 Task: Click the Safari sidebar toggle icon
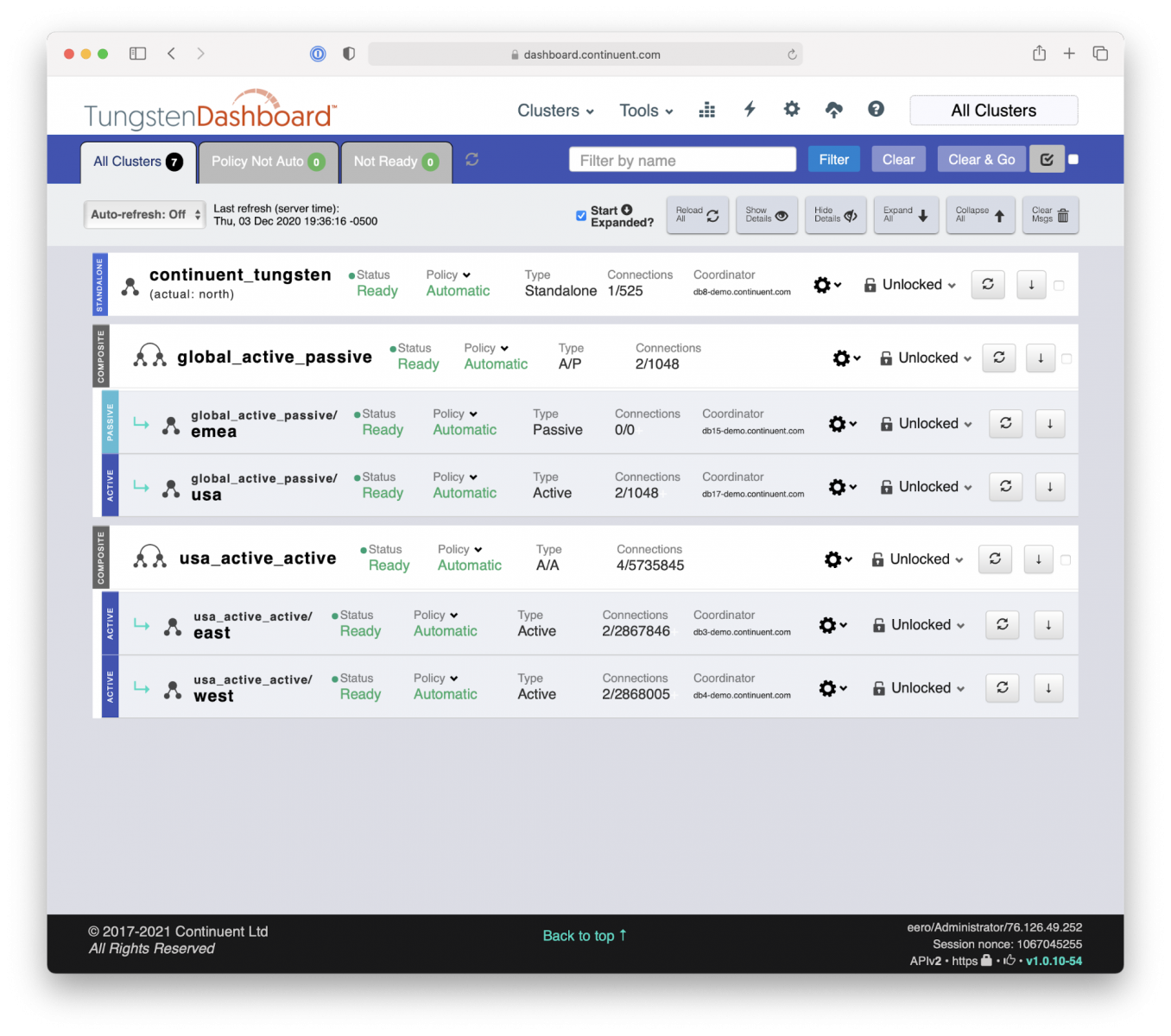coord(137,54)
